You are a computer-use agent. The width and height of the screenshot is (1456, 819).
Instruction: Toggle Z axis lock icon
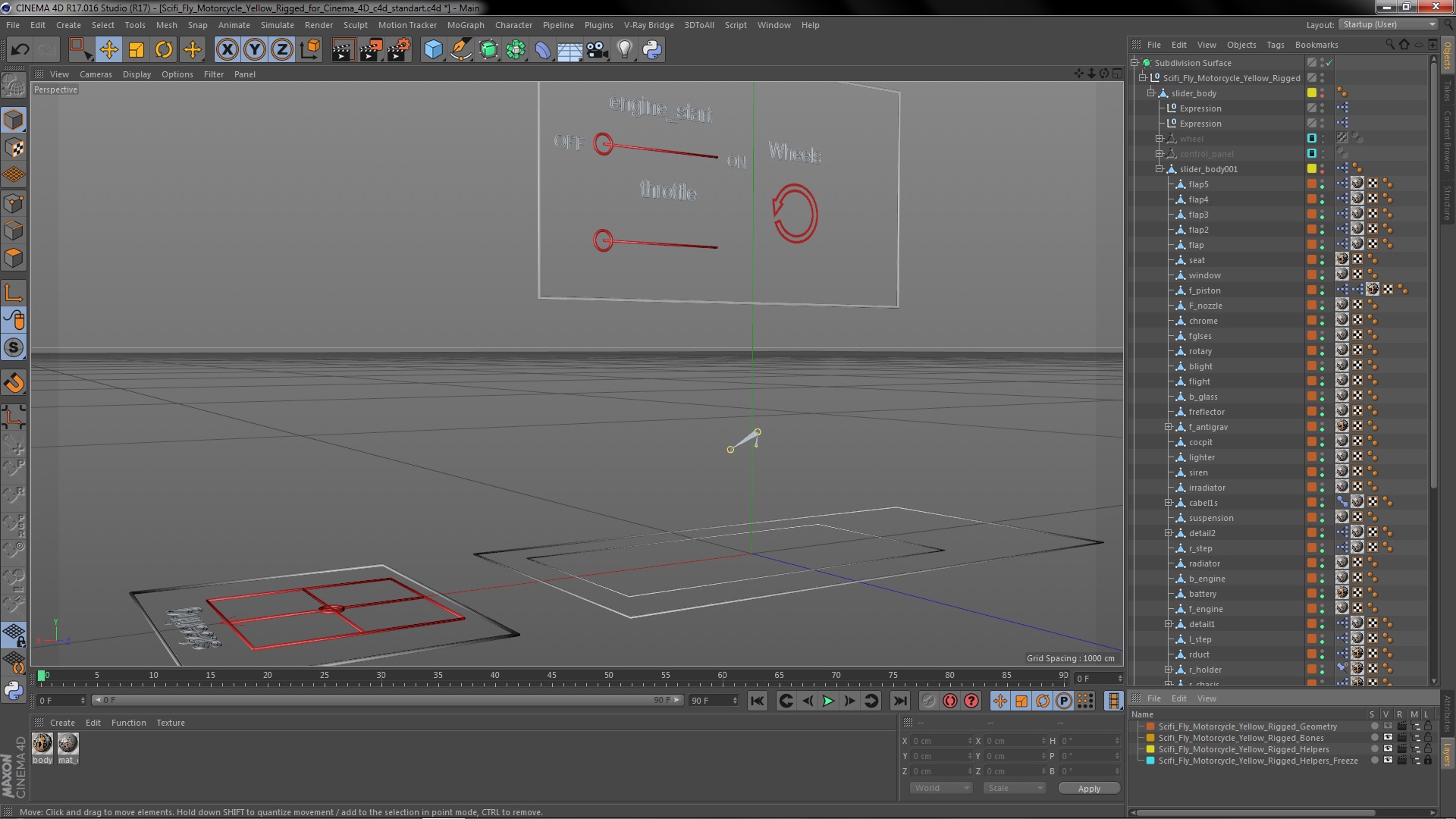click(282, 50)
